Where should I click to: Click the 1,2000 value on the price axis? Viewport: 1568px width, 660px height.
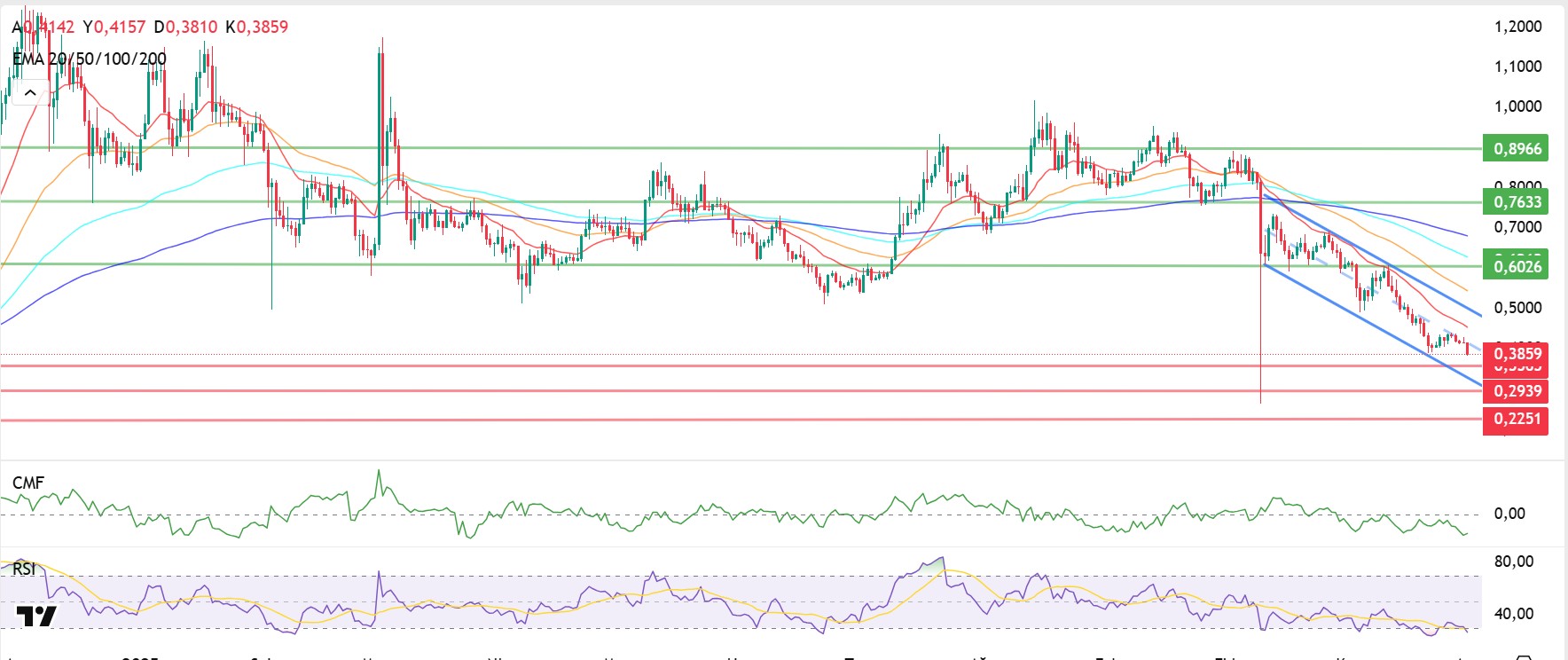pos(1517,27)
